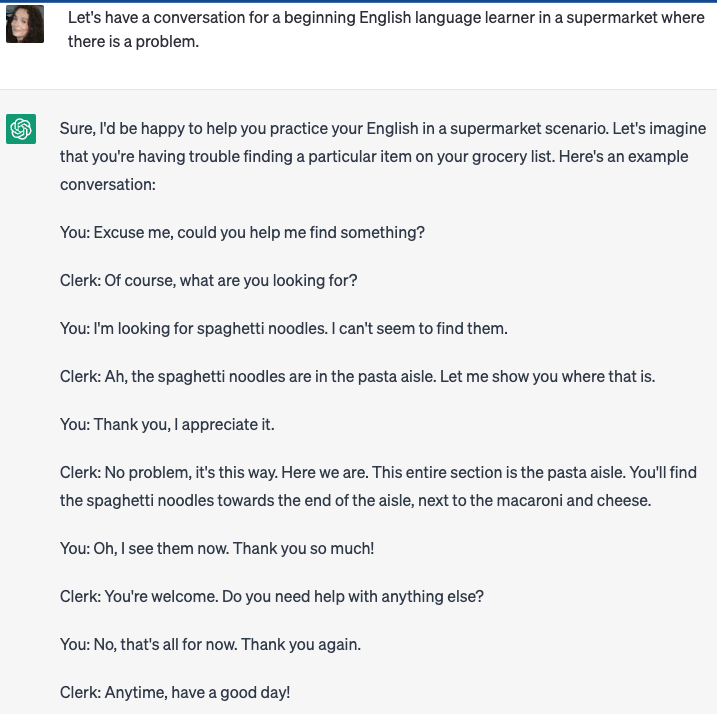Click the line 'Oh, I see them now'
This screenshot has height=714, width=717.
[x=217, y=548]
